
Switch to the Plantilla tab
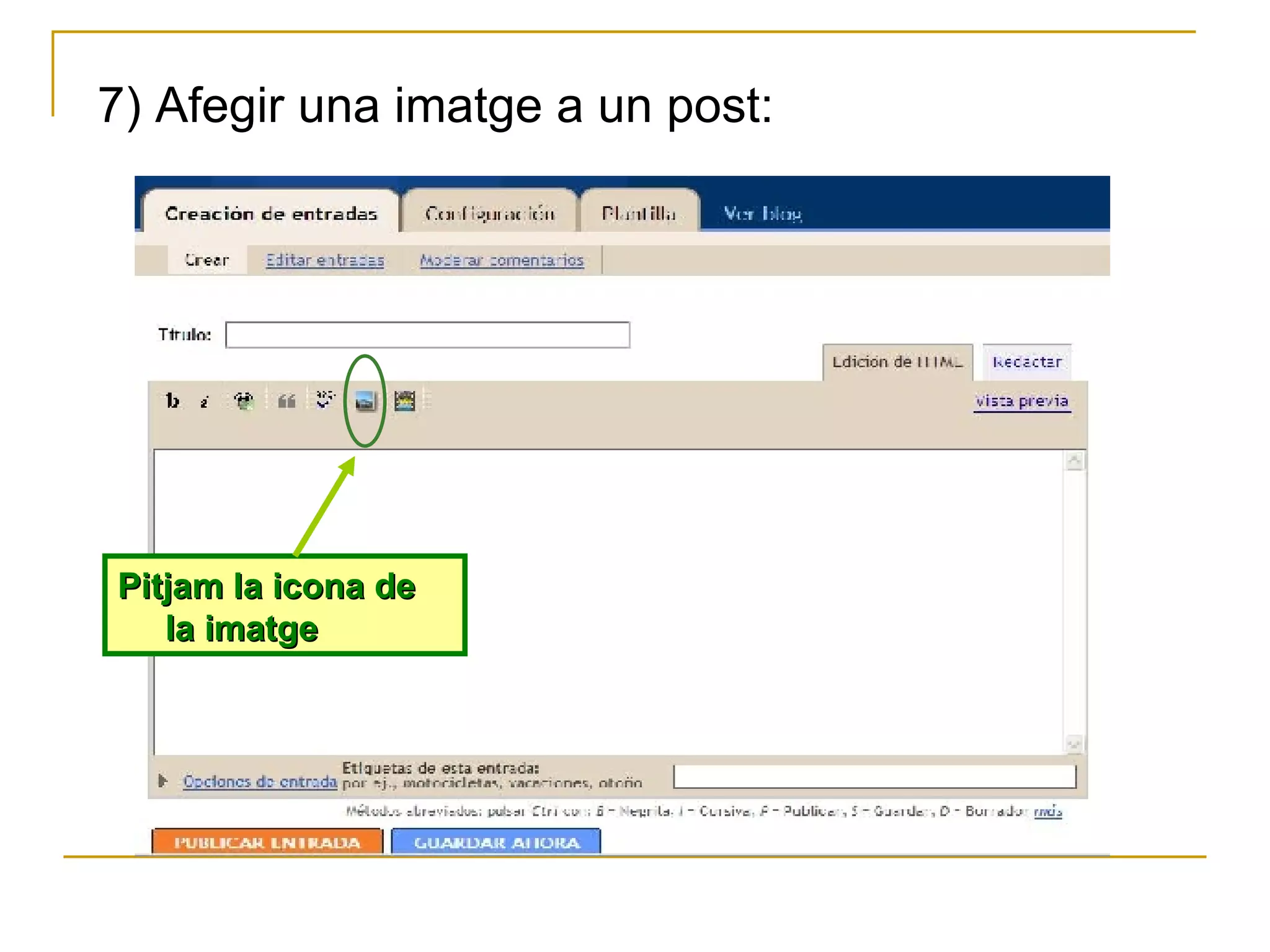(x=639, y=213)
